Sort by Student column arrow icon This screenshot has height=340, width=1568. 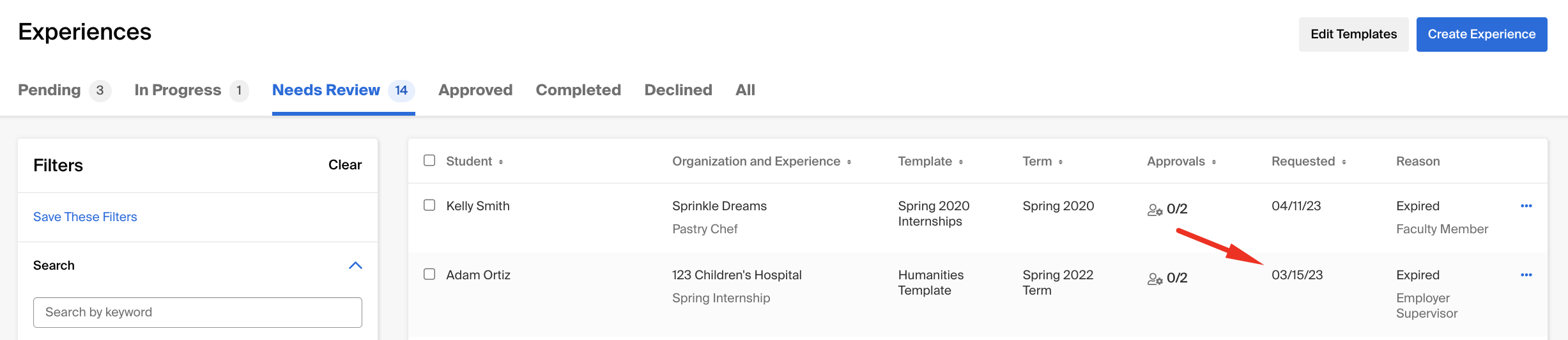coord(501,162)
